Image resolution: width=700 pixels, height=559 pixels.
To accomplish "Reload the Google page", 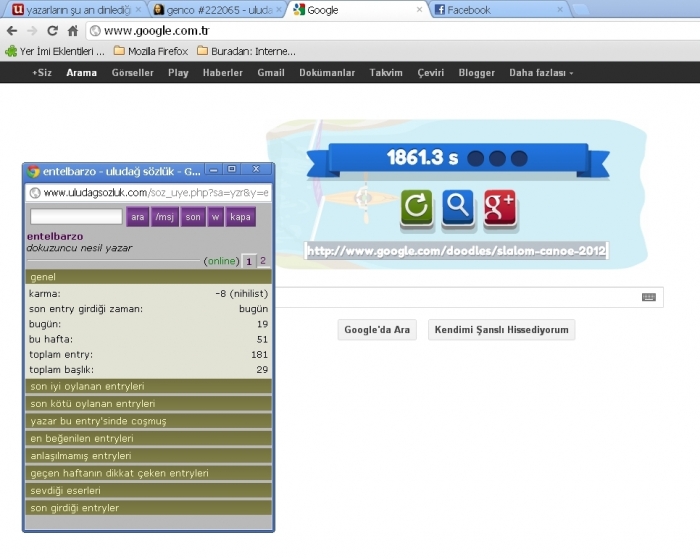I will click(x=52, y=30).
